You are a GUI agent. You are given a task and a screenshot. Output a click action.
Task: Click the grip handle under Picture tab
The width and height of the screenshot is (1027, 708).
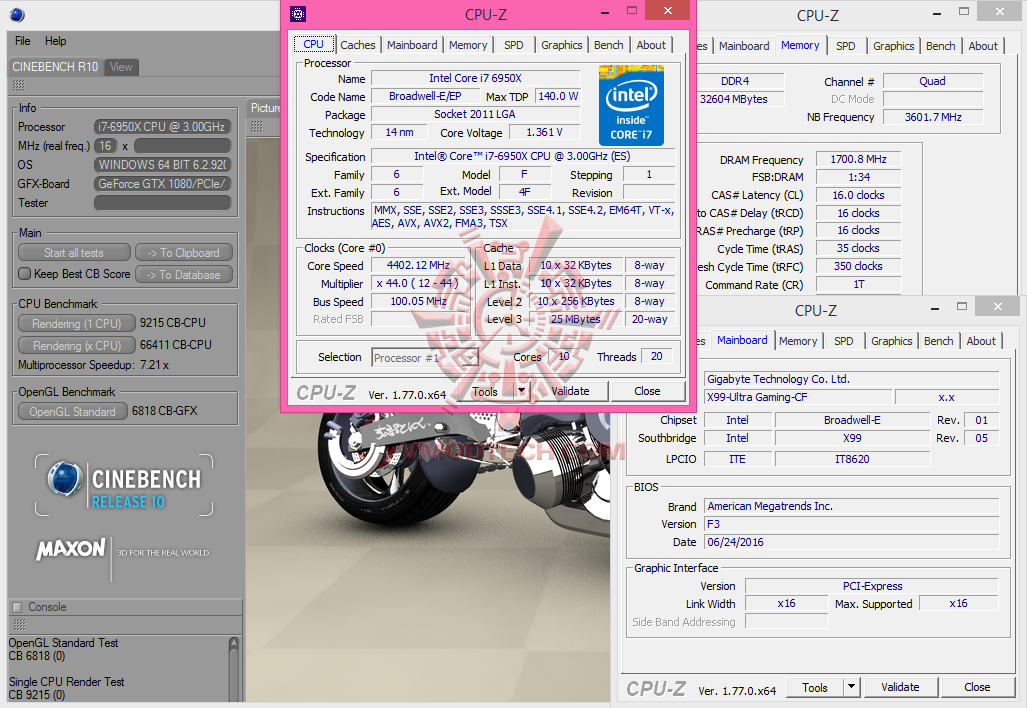point(257,126)
